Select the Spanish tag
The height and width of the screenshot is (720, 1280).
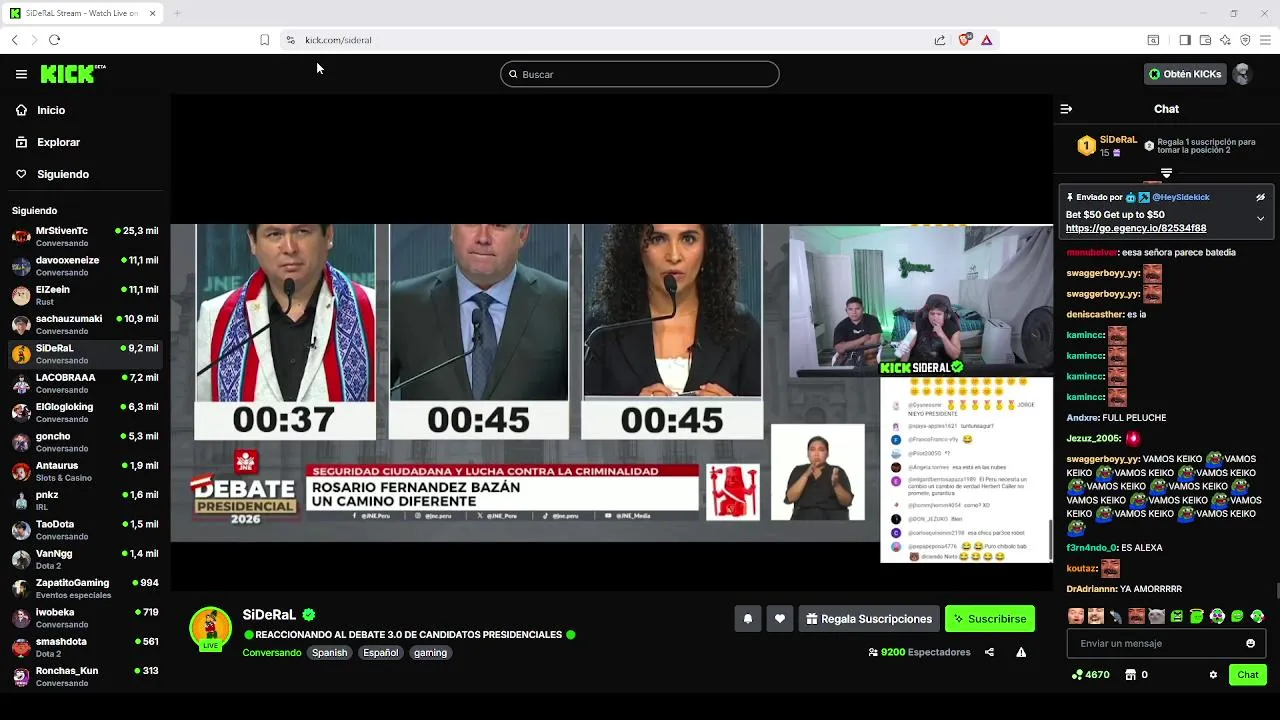coord(329,653)
